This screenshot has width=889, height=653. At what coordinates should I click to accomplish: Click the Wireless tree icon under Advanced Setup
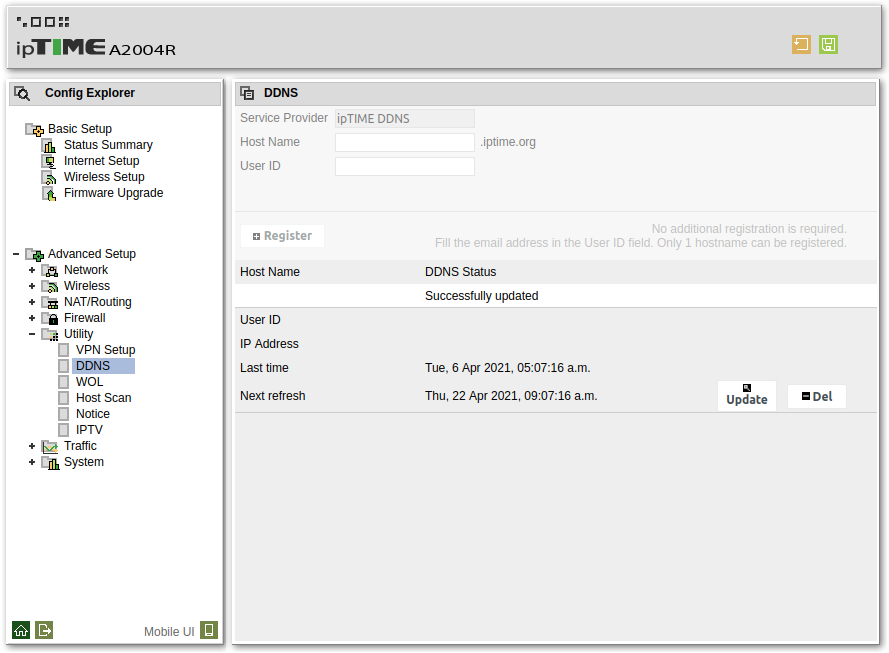pos(50,286)
